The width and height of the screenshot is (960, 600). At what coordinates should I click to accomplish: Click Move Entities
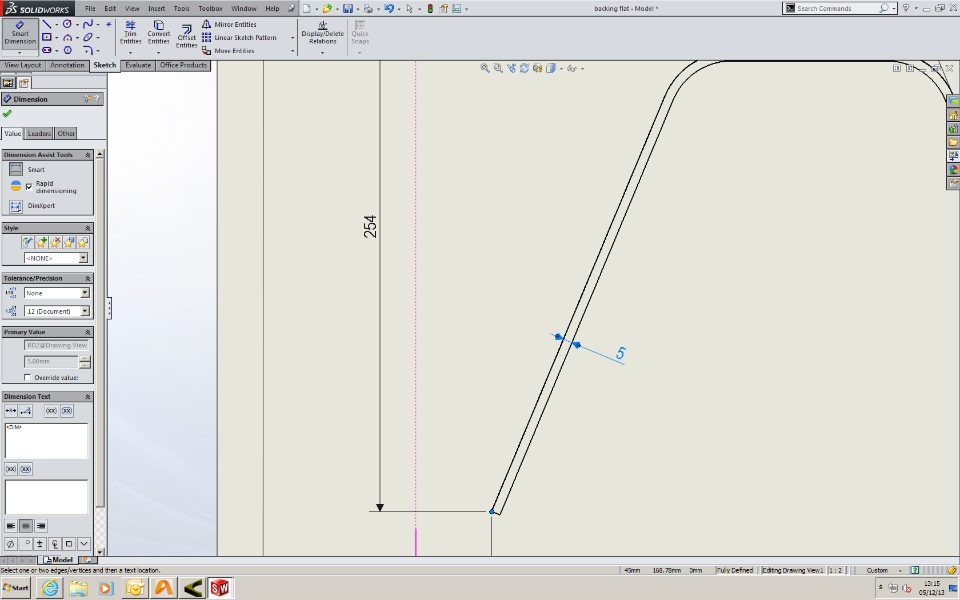coord(228,51)
